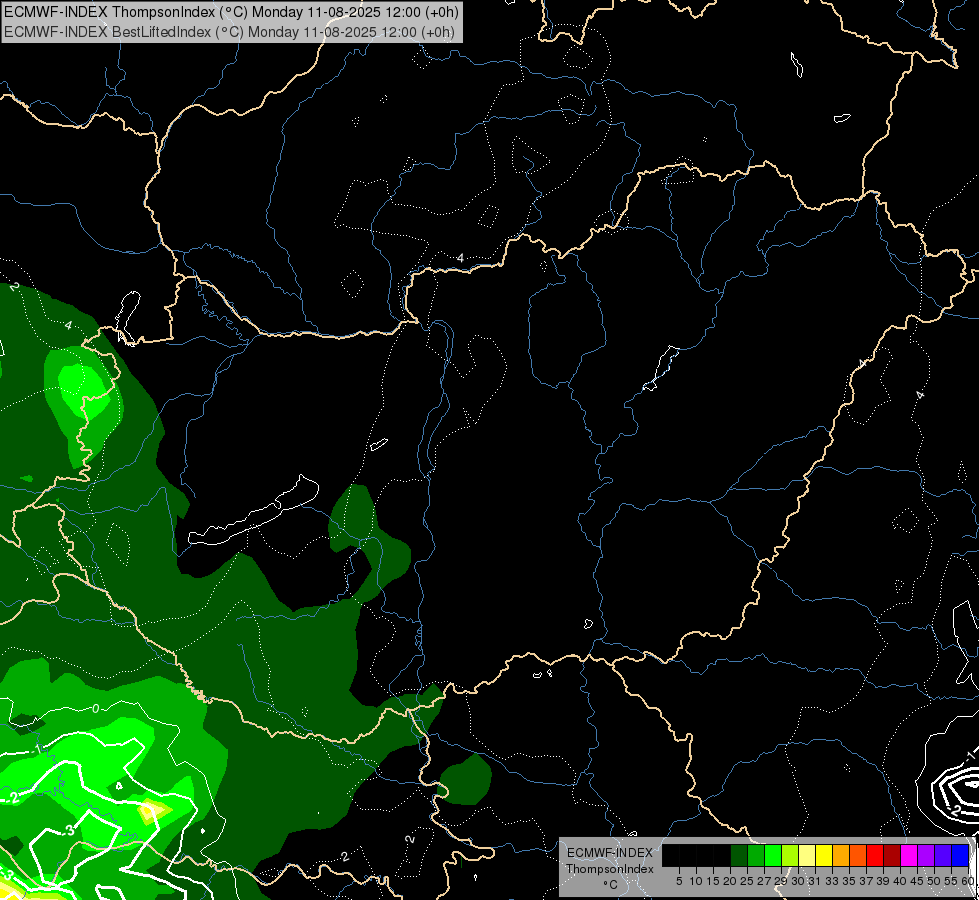
Task: Select the bright red 37–39 legend swatch
Action: pos(875,855)
